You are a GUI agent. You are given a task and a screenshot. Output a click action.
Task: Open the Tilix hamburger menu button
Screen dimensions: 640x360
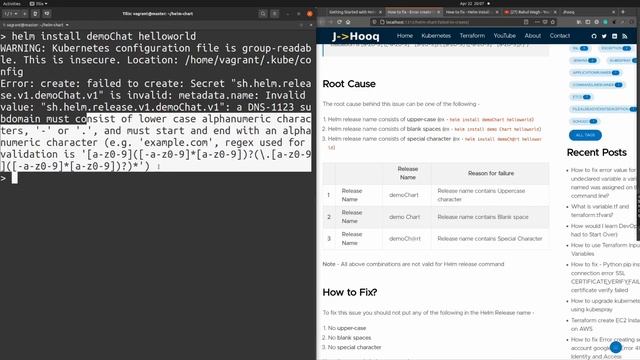click(x=275, y=14)
